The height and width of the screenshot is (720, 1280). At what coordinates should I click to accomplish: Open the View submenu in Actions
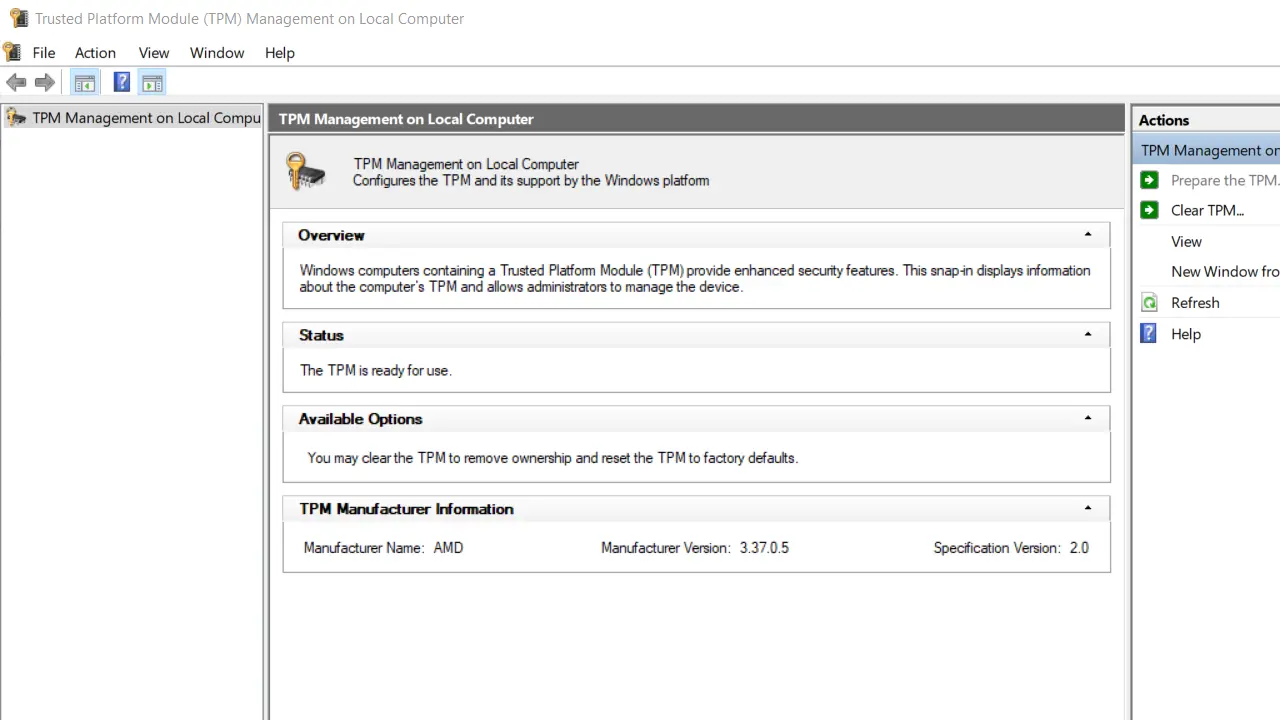click(1186, 241)
